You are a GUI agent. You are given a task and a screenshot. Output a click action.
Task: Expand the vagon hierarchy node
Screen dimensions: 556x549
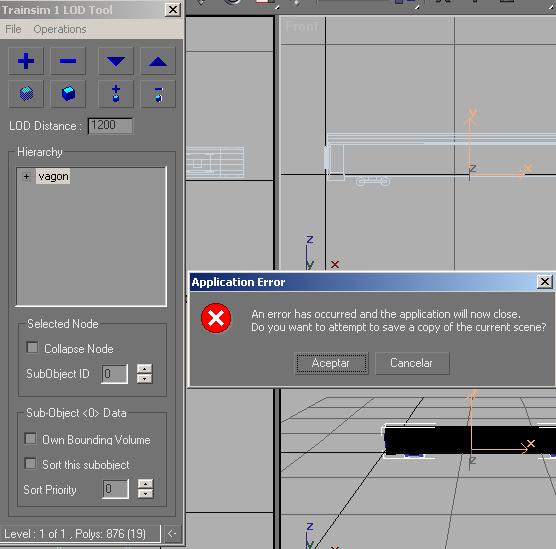point(26,176)
